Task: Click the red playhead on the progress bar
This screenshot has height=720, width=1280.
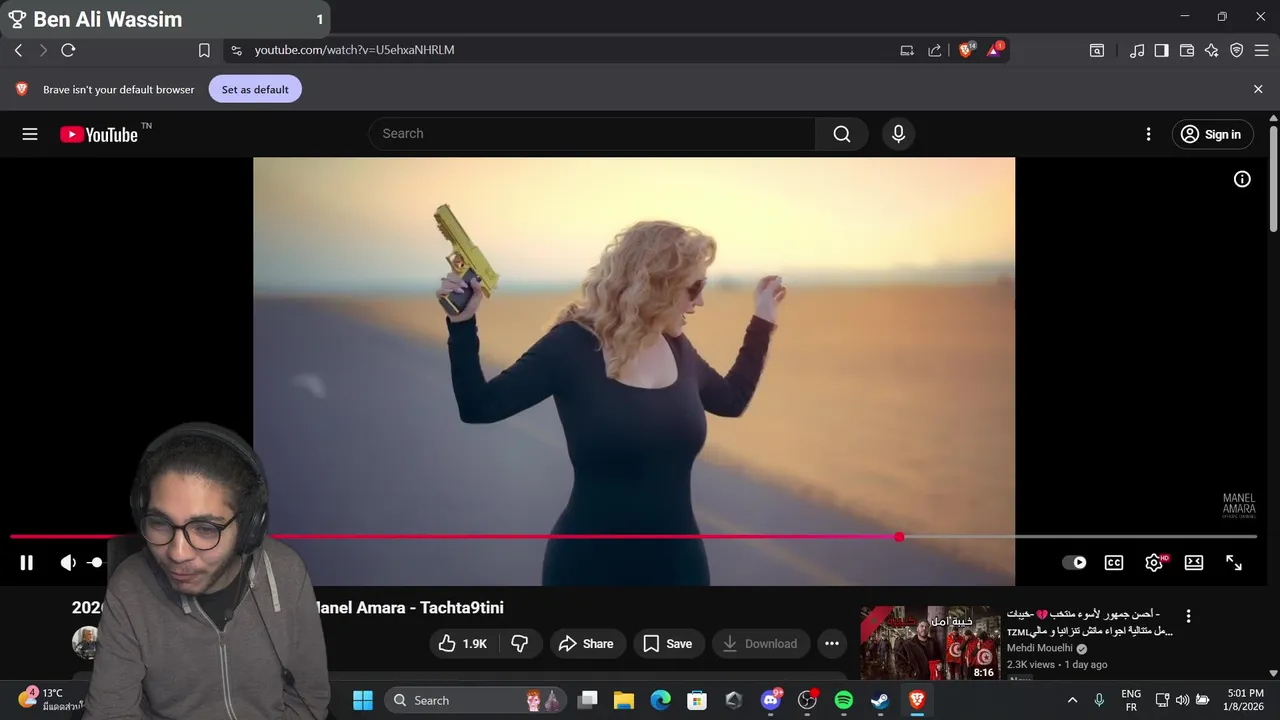Action: tap(899, 537)
